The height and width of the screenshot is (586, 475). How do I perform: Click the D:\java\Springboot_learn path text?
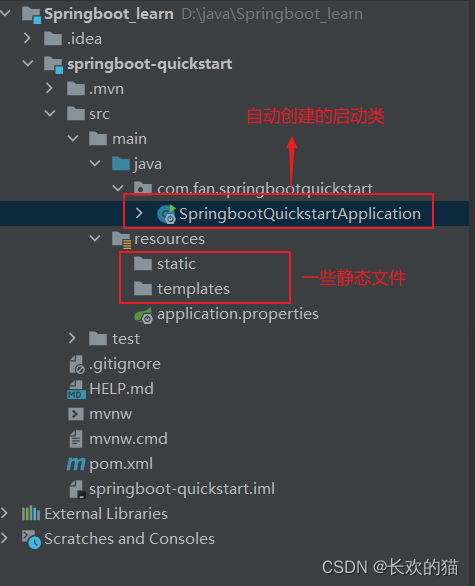[x=272, y=15]
